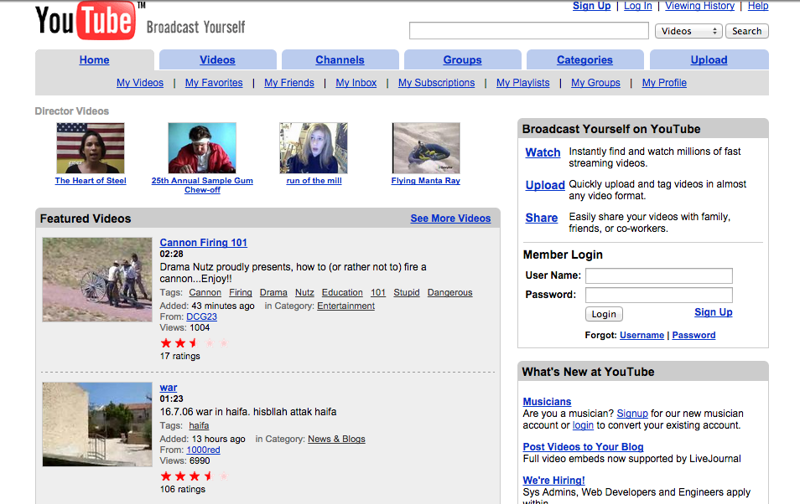Image resolution: width=800 pixels, height=504 pixels.
Task: Click the Login button
Action: [604, 314]
